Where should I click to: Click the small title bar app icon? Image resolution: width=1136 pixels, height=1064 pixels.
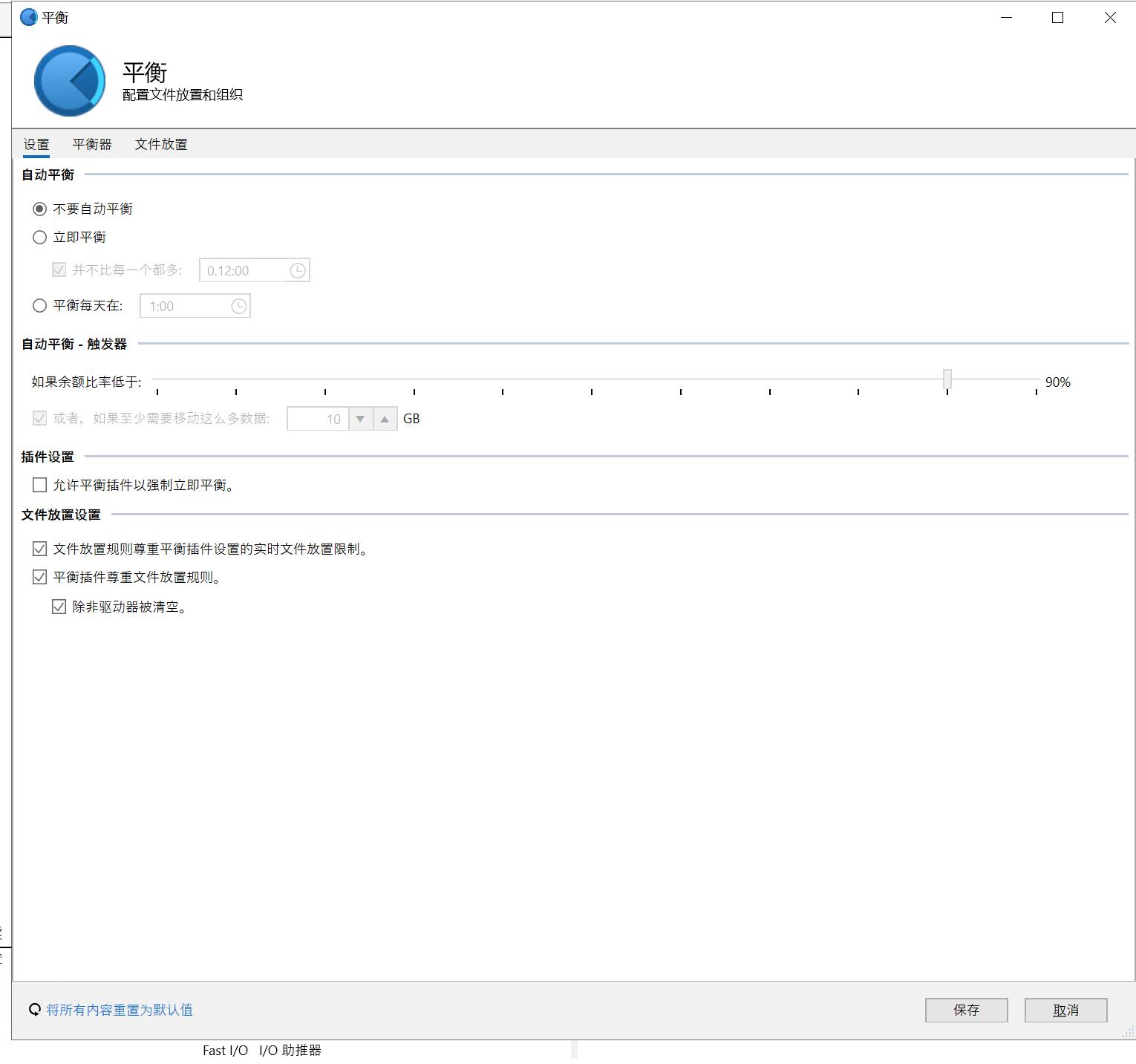pos(28,17)
